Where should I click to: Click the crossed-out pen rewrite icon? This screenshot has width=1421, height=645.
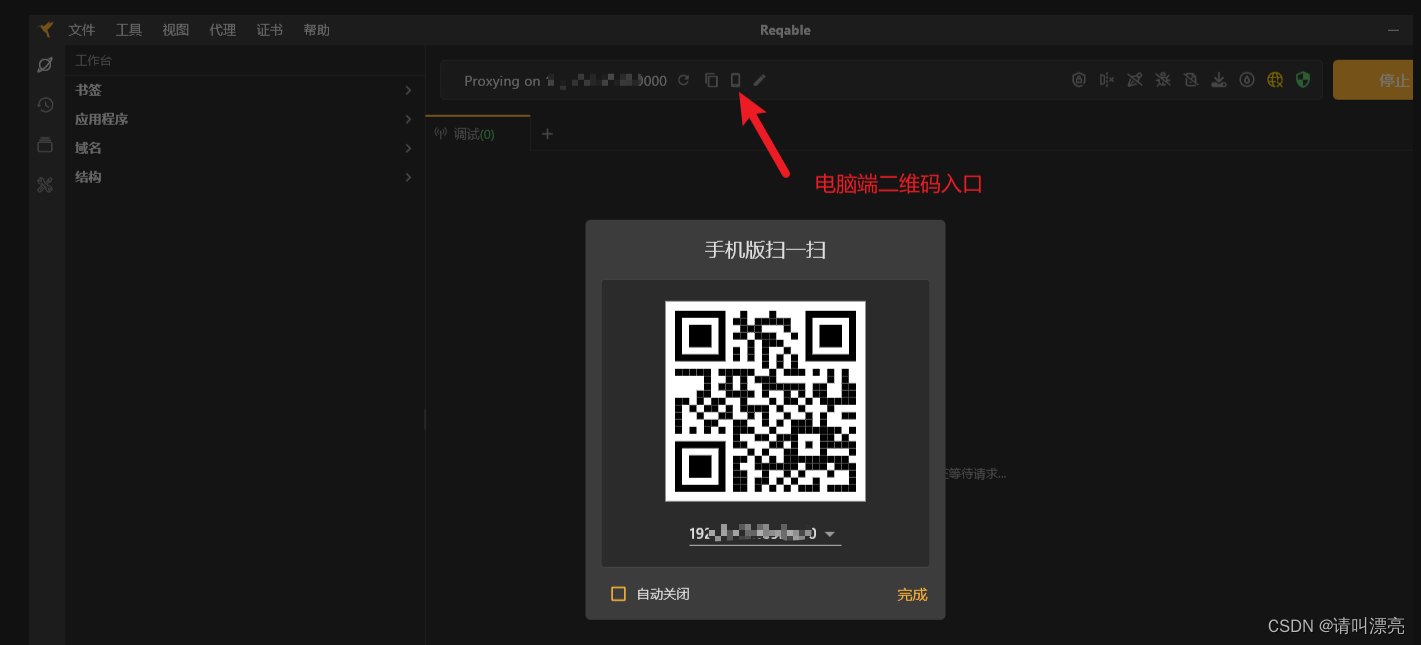point(1135,80)
